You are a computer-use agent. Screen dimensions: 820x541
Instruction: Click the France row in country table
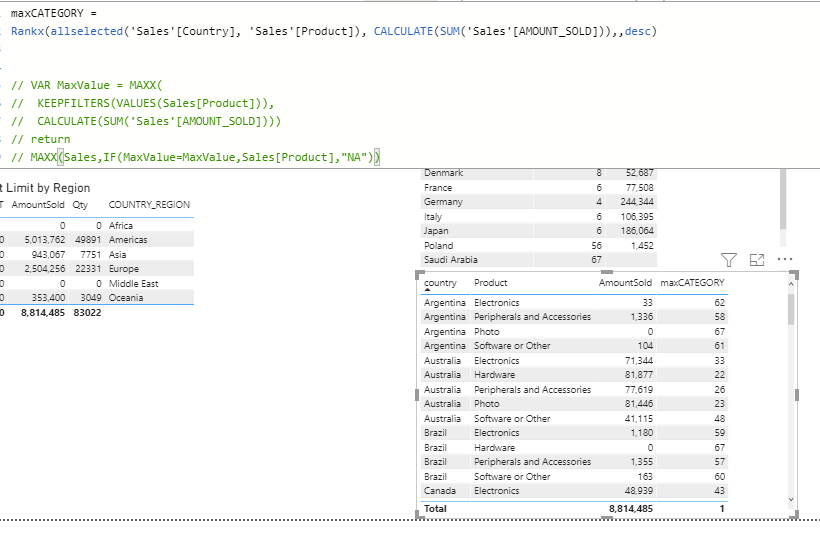pyautogui.click(x=539, y=187)
